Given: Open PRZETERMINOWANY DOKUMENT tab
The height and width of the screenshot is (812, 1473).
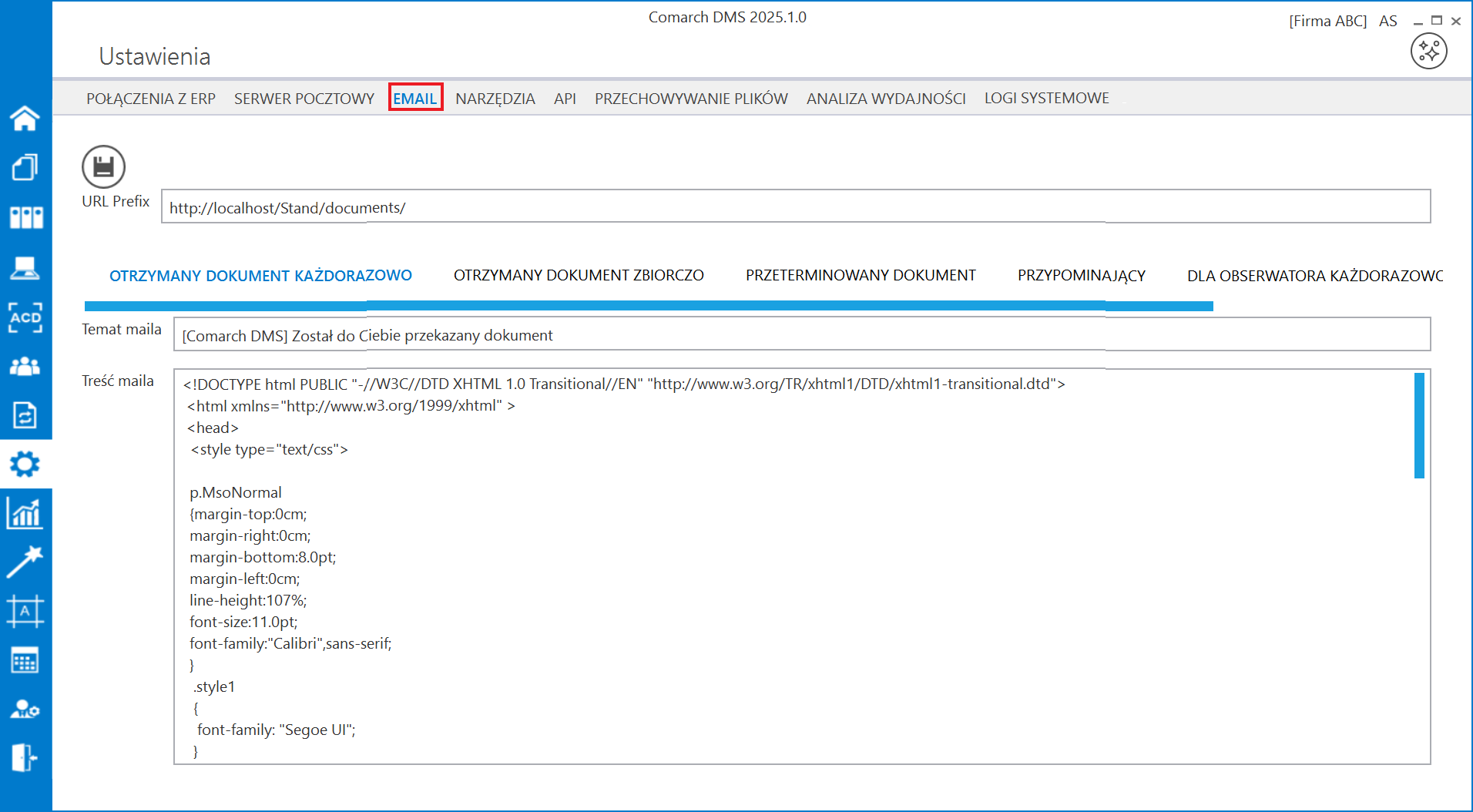Looking at the screenshot, I should [861, 275].
